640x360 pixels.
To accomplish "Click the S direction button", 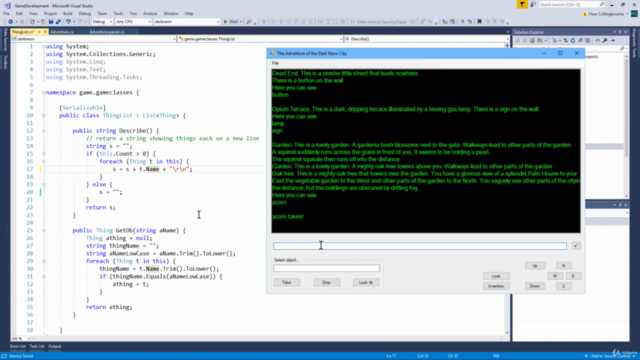I will point(564,286).
